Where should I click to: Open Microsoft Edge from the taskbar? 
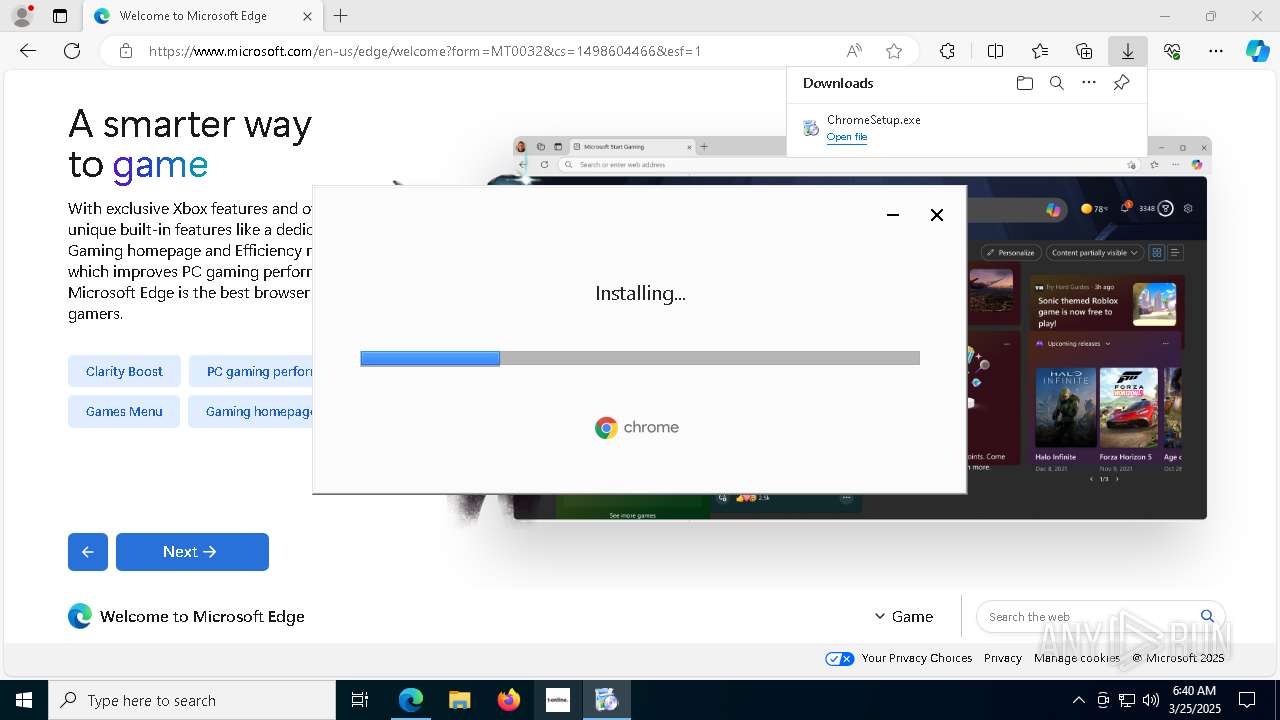(x=411, y=700)
